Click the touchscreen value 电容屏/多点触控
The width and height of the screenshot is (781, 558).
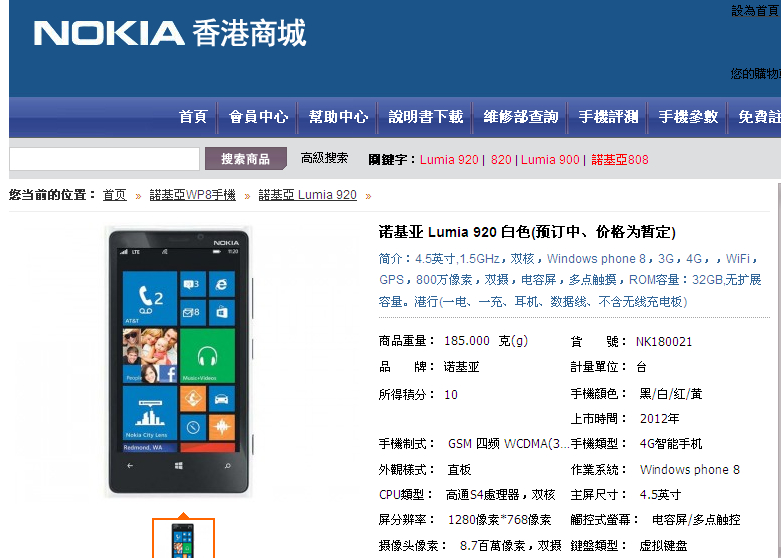click(696, 520)
